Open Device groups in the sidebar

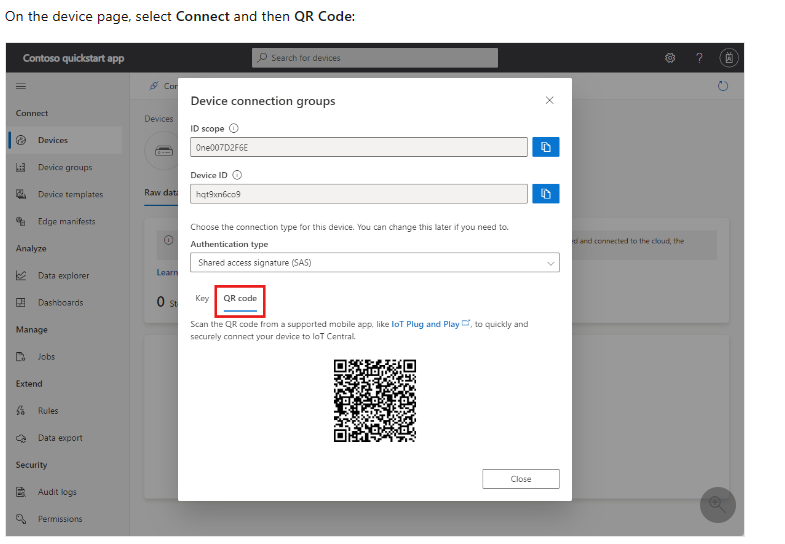click(65, 167)
